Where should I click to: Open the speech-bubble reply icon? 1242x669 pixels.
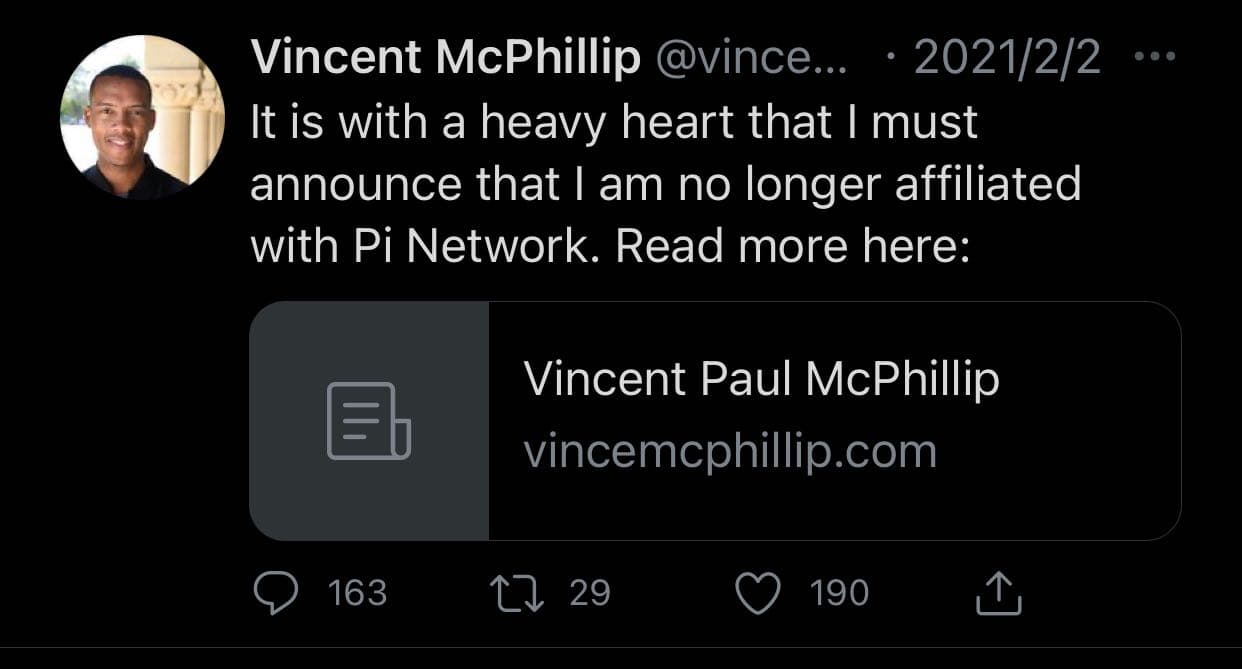point(275,594)
